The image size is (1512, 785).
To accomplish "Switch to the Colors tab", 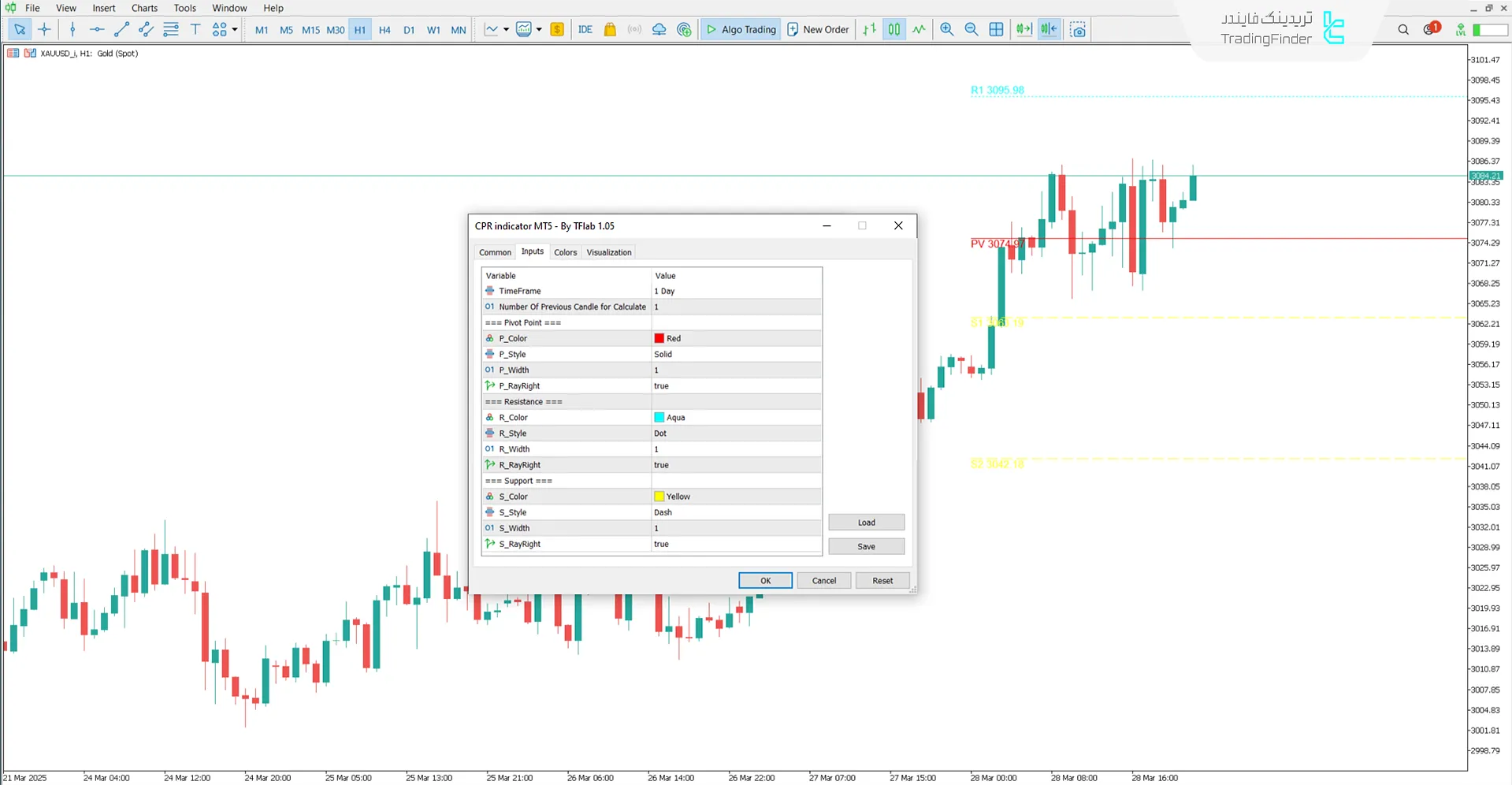I will pyautogui.click(x=565, y=252).
